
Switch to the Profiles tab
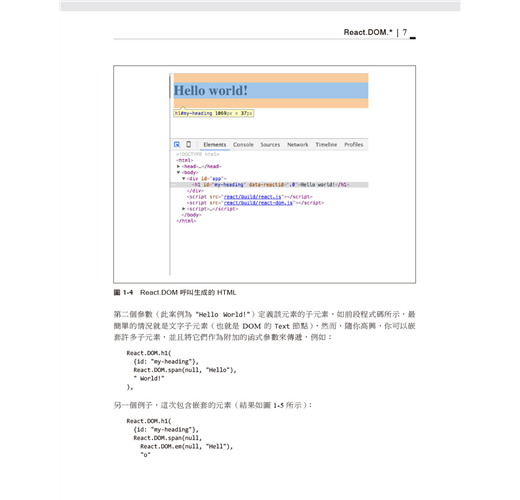(x=354, y=144)
